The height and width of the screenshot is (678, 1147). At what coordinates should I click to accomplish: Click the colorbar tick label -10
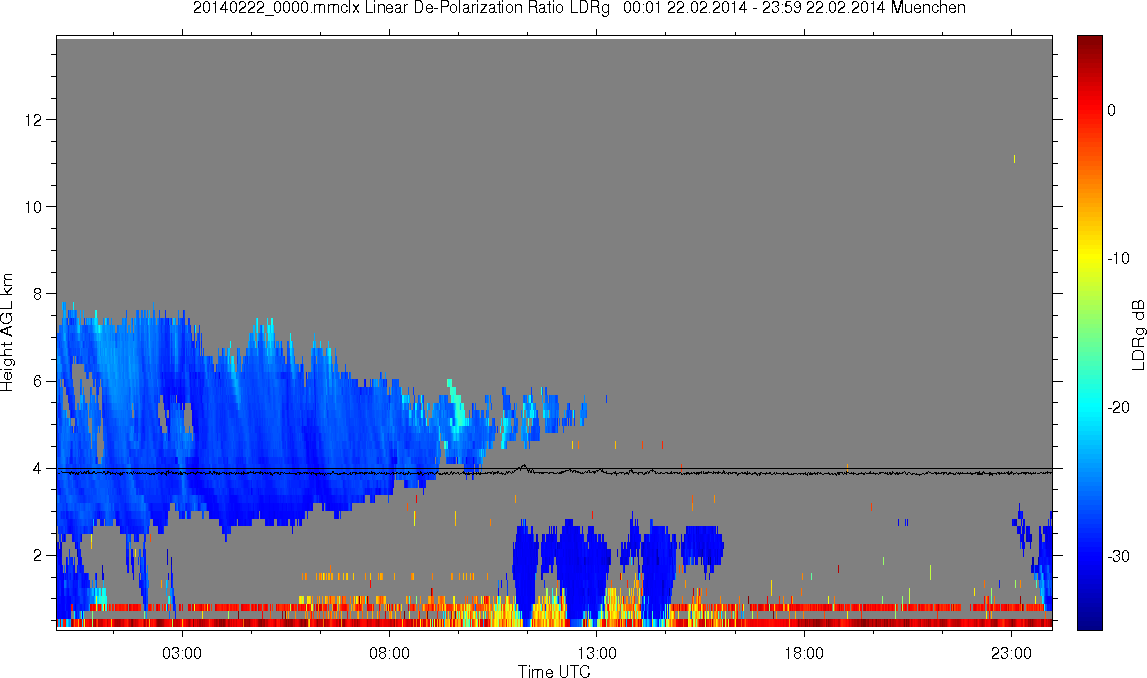tap(1118, 258)
